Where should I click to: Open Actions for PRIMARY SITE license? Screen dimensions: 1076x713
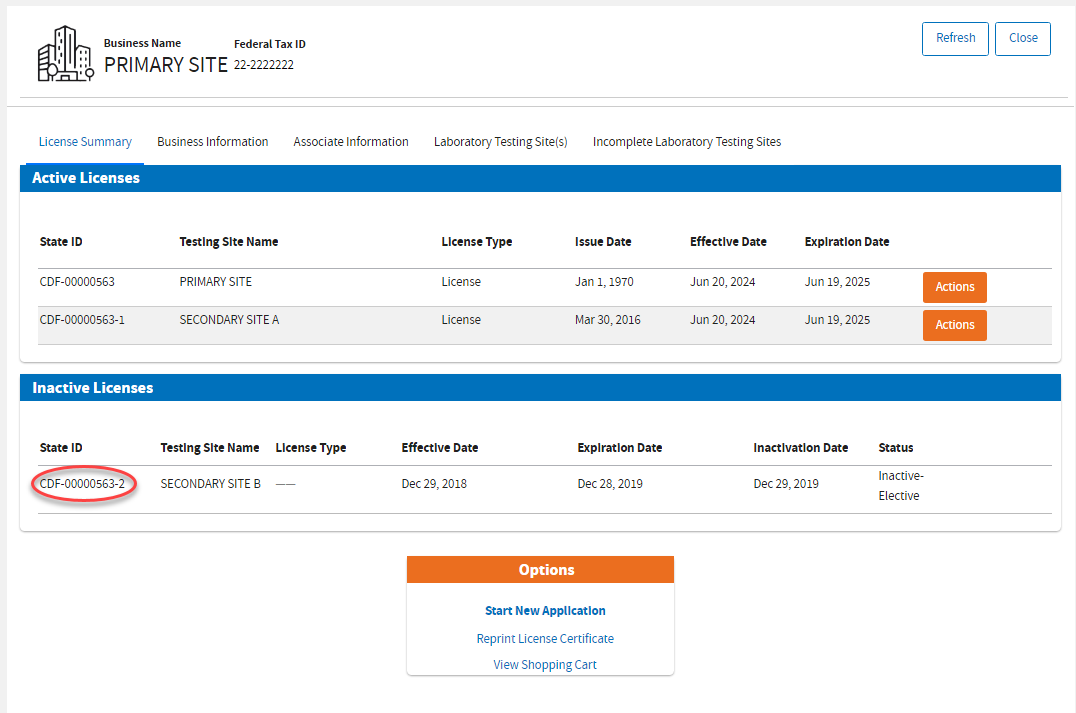954,287
